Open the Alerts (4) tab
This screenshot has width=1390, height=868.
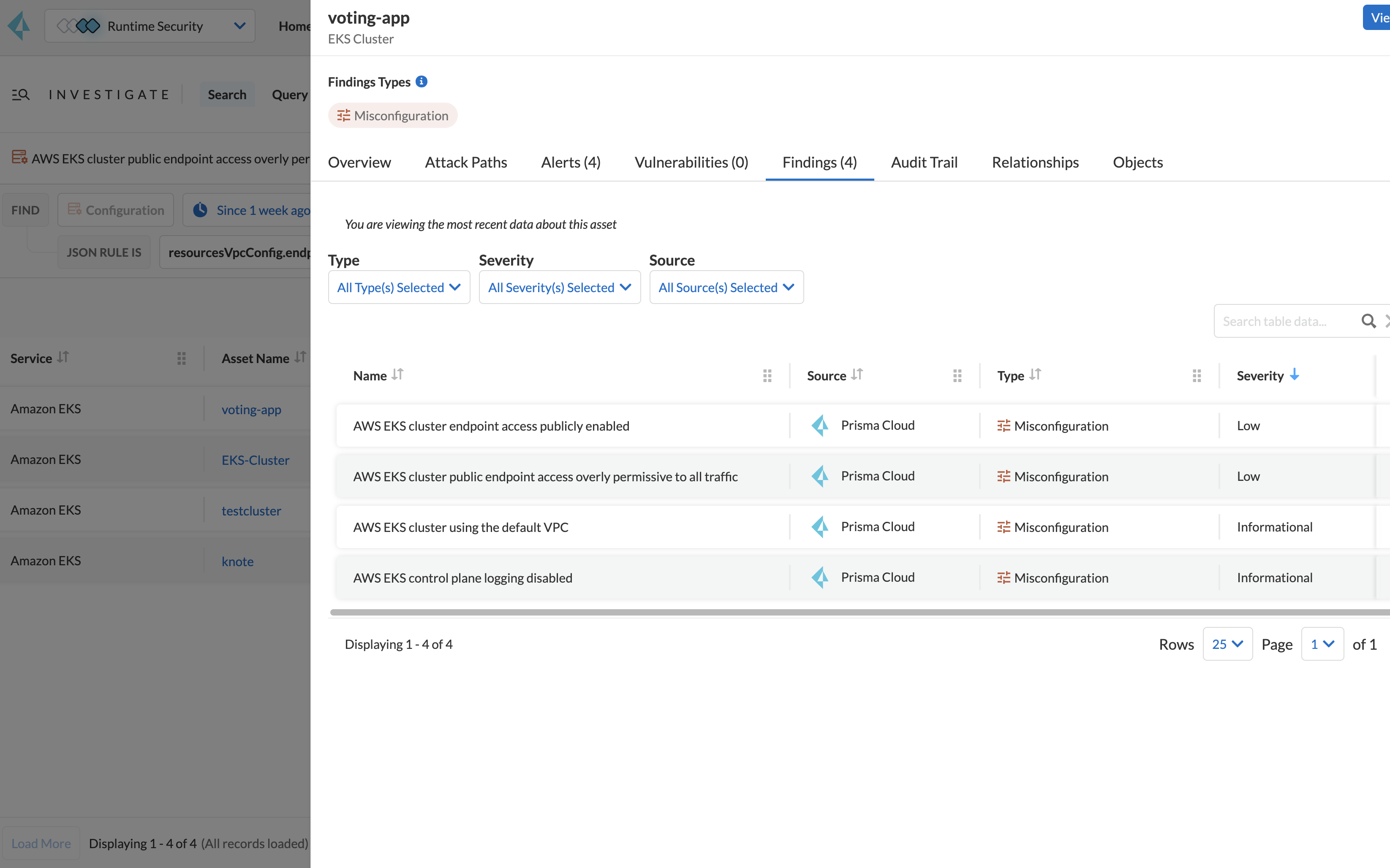pos(571,163)
